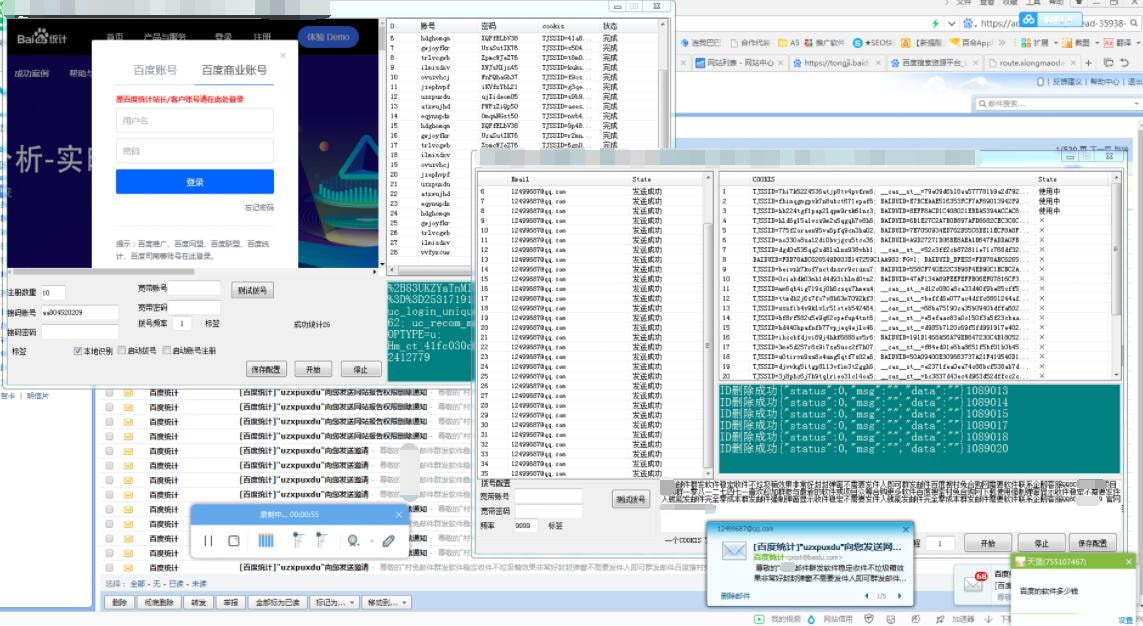Click 停止 in the COOKIES tool window

(1042, 544)
